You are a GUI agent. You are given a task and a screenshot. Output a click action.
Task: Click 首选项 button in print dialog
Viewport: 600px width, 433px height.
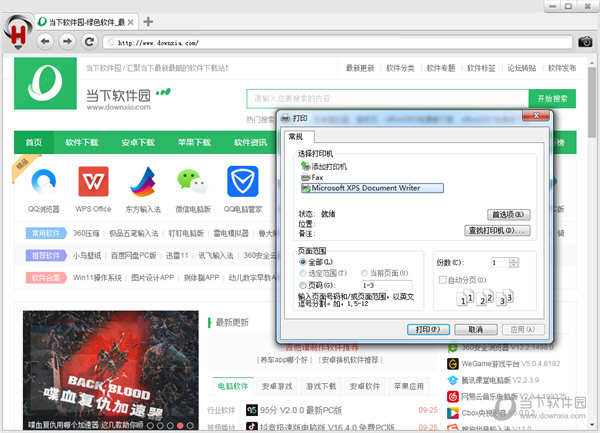pos(508,215)
